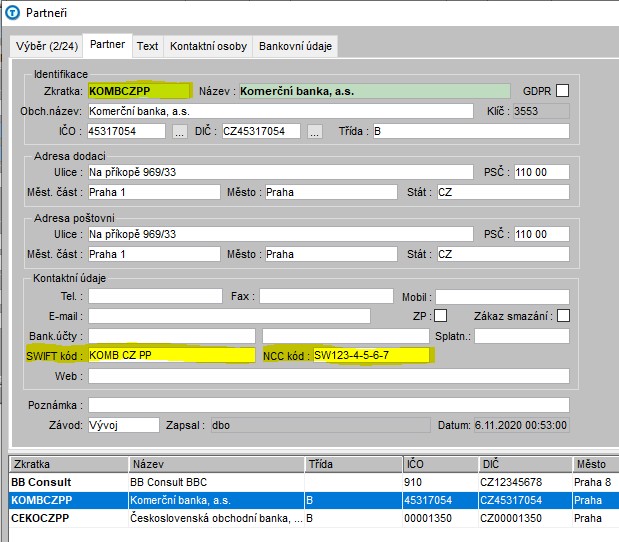
Task: Click Stát field in Adresa dodací
Action: (503, 192)
